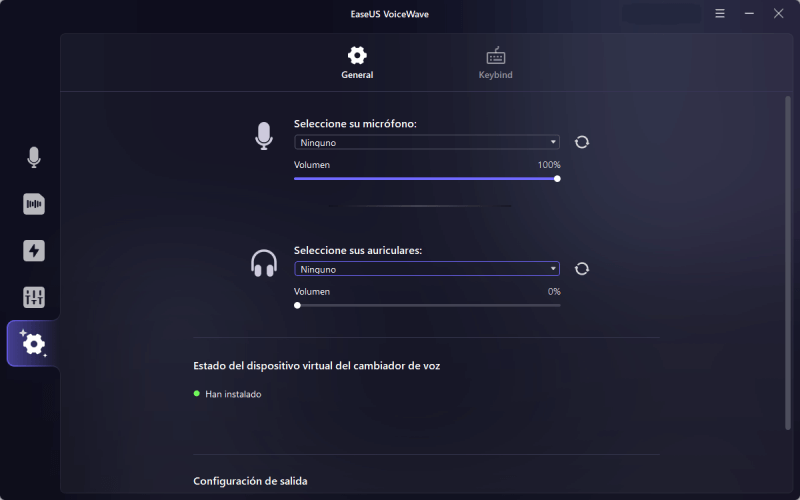Open the lightning bolt soundboard sidebar icon

coord(34,250)
